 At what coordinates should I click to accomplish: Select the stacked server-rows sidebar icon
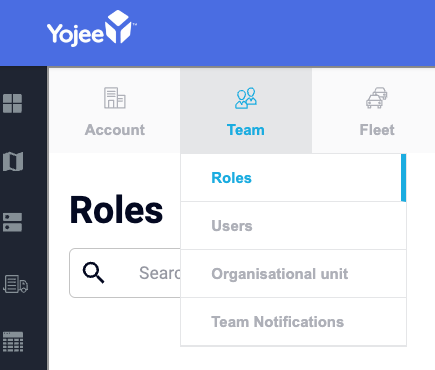(x=13, y=222)
